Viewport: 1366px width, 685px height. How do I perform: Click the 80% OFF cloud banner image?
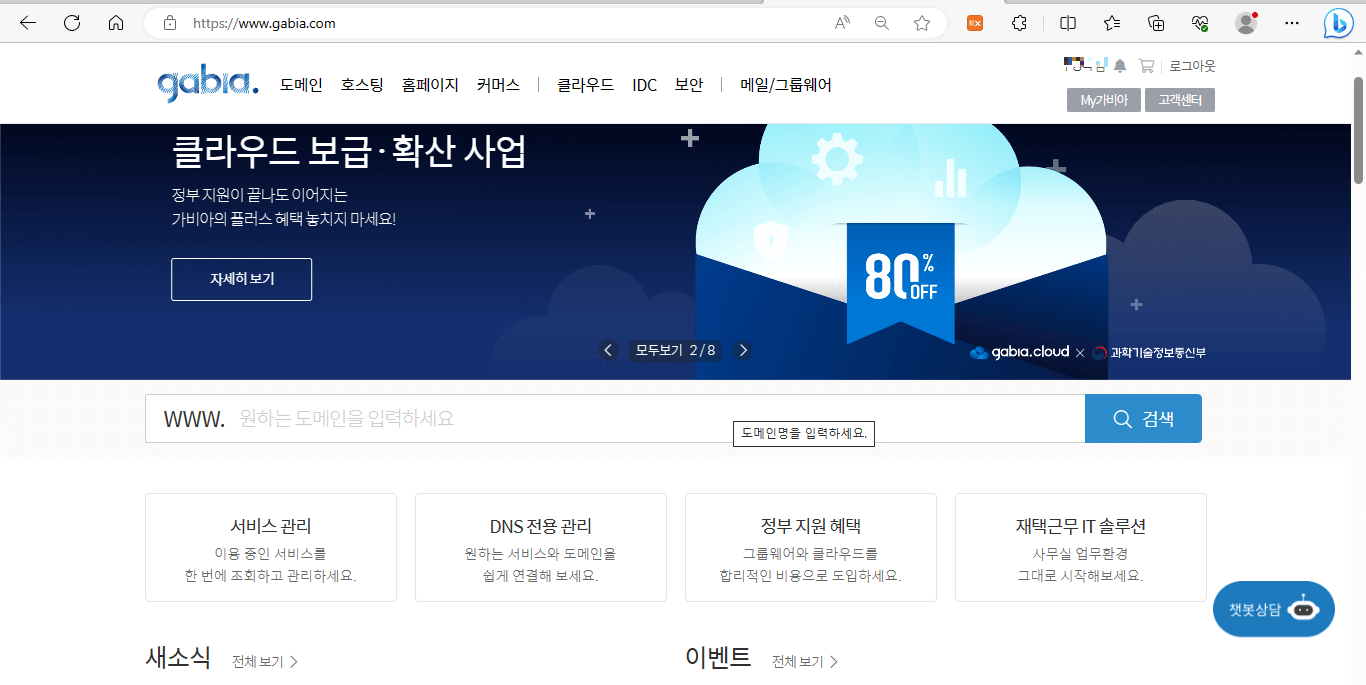900,250
